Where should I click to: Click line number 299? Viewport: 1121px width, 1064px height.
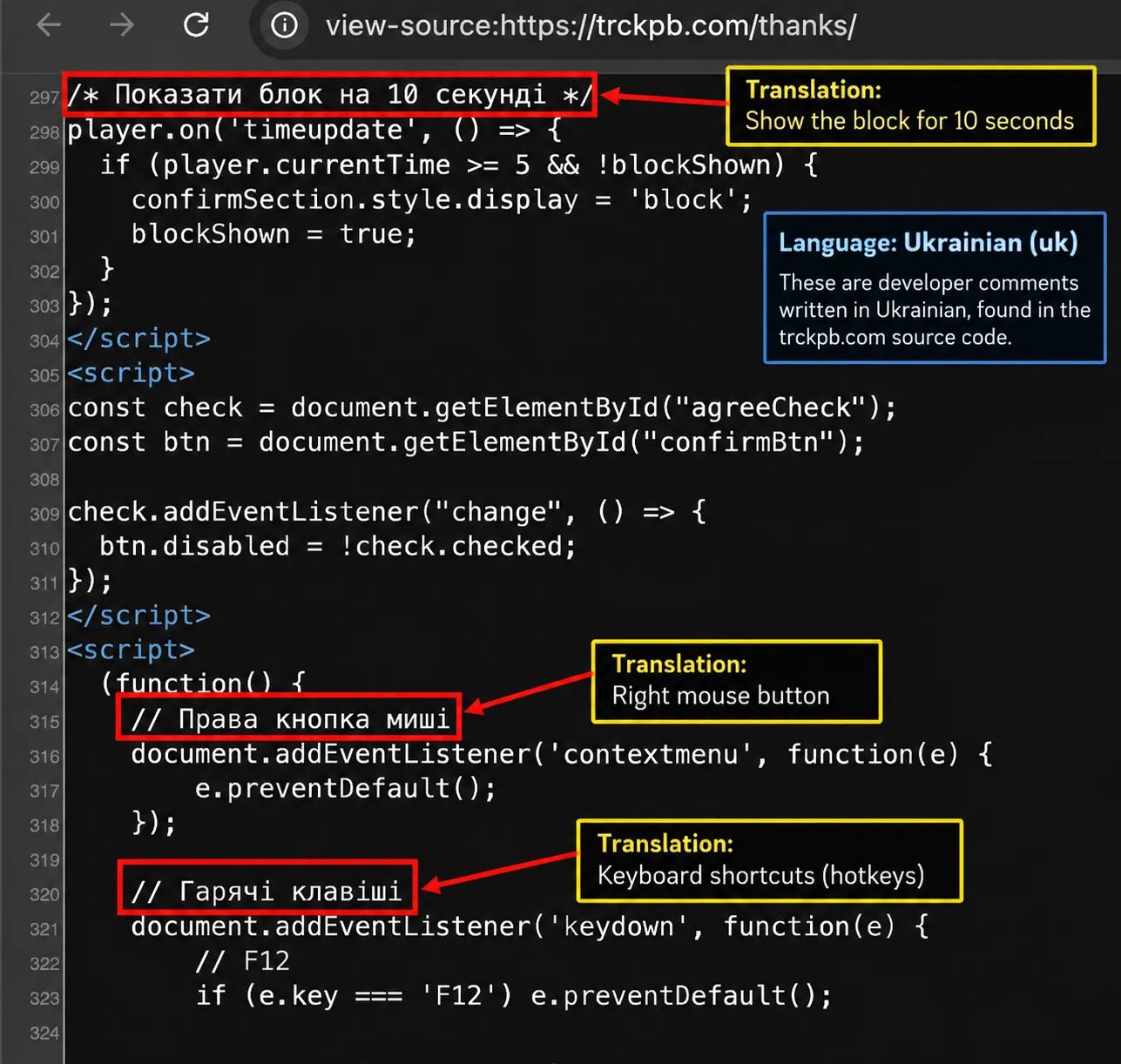pos(44,167)
